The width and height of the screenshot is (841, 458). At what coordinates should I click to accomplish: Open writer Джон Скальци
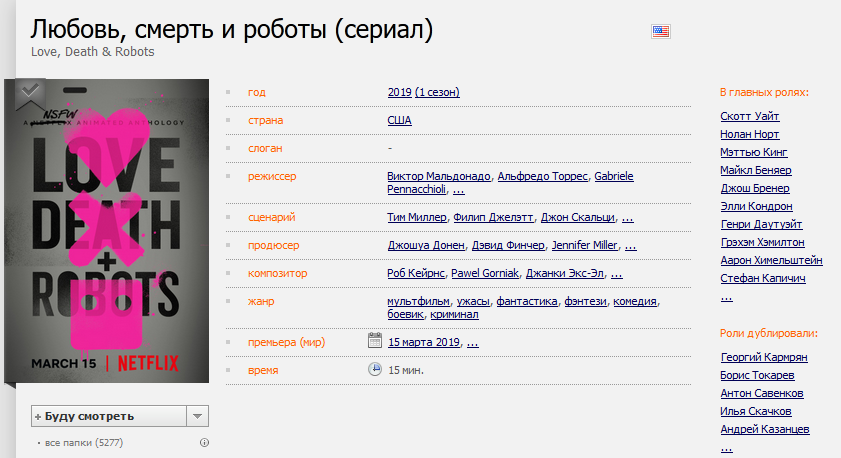[x=577, y=217]
